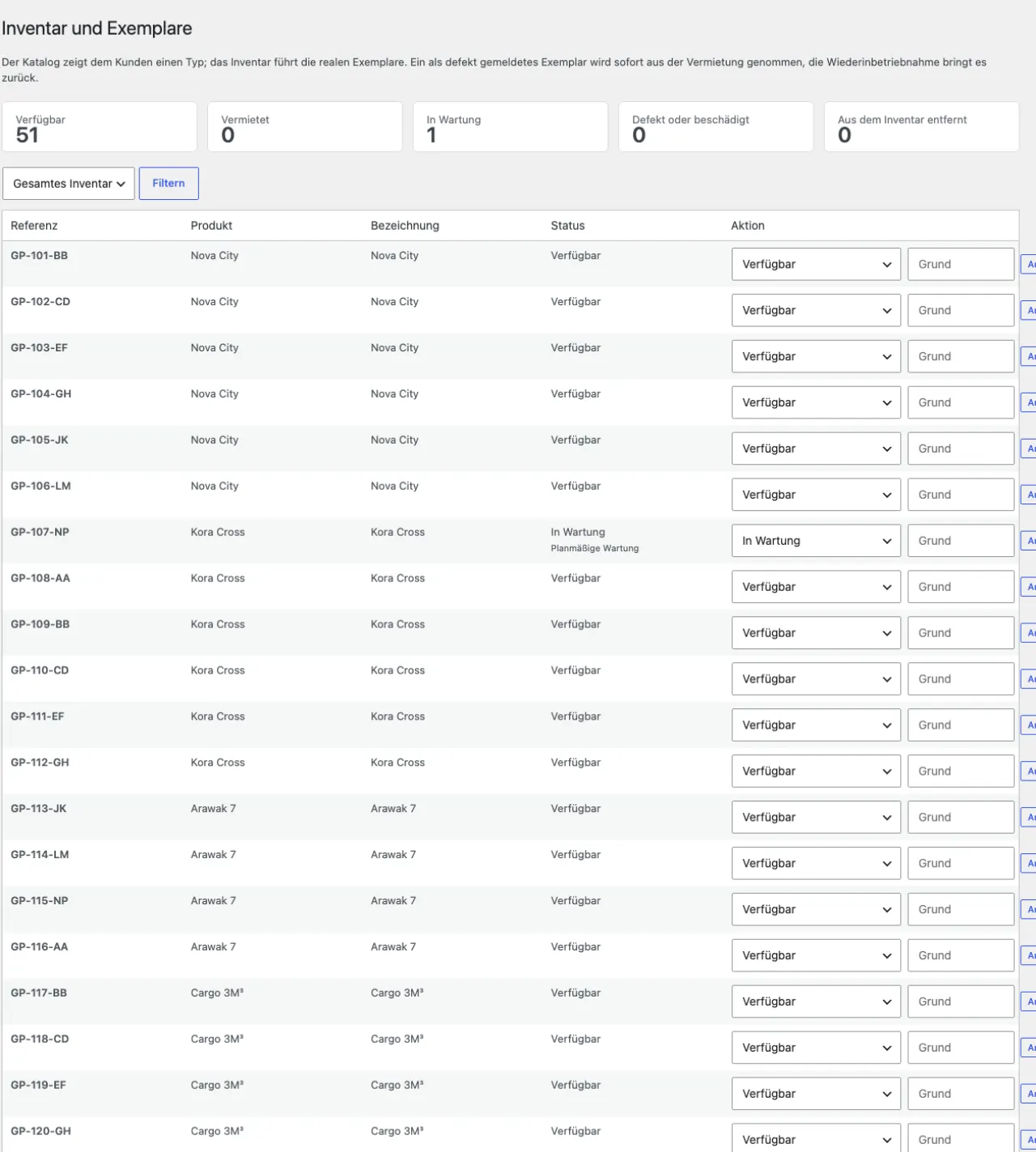The height and width of the screenshot is (1152, 1036).
Task: Click the Aktion column header
Action: tap(748, 226)
